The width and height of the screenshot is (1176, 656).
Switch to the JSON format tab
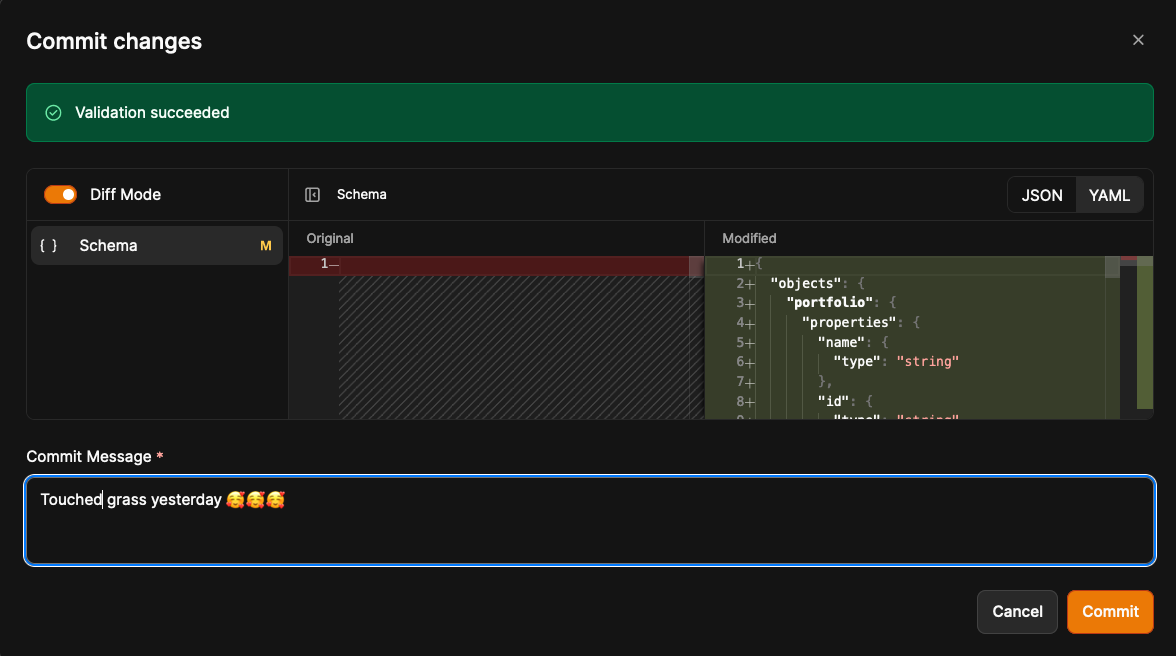pos(1041,195)
